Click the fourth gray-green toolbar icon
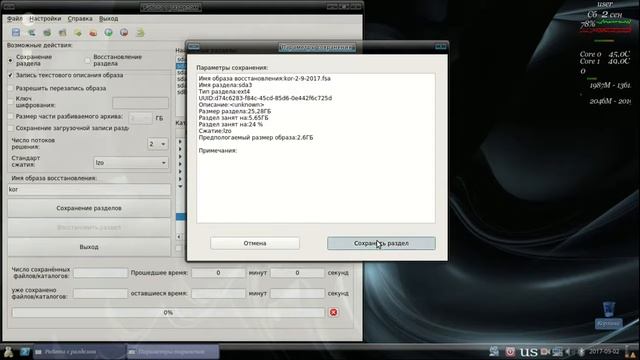 pyautogui.click(x=62, y=32)
